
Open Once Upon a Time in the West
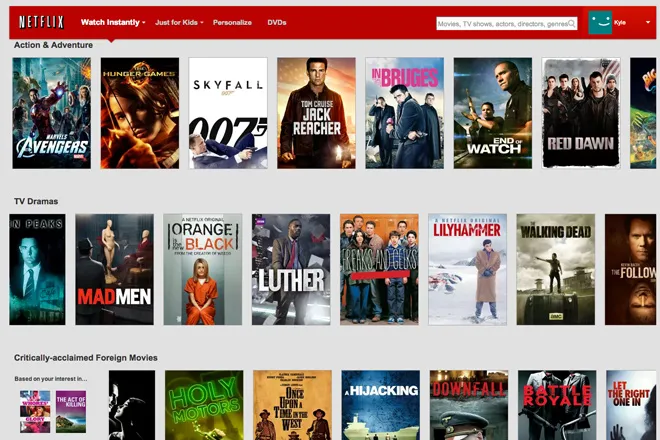293,405
